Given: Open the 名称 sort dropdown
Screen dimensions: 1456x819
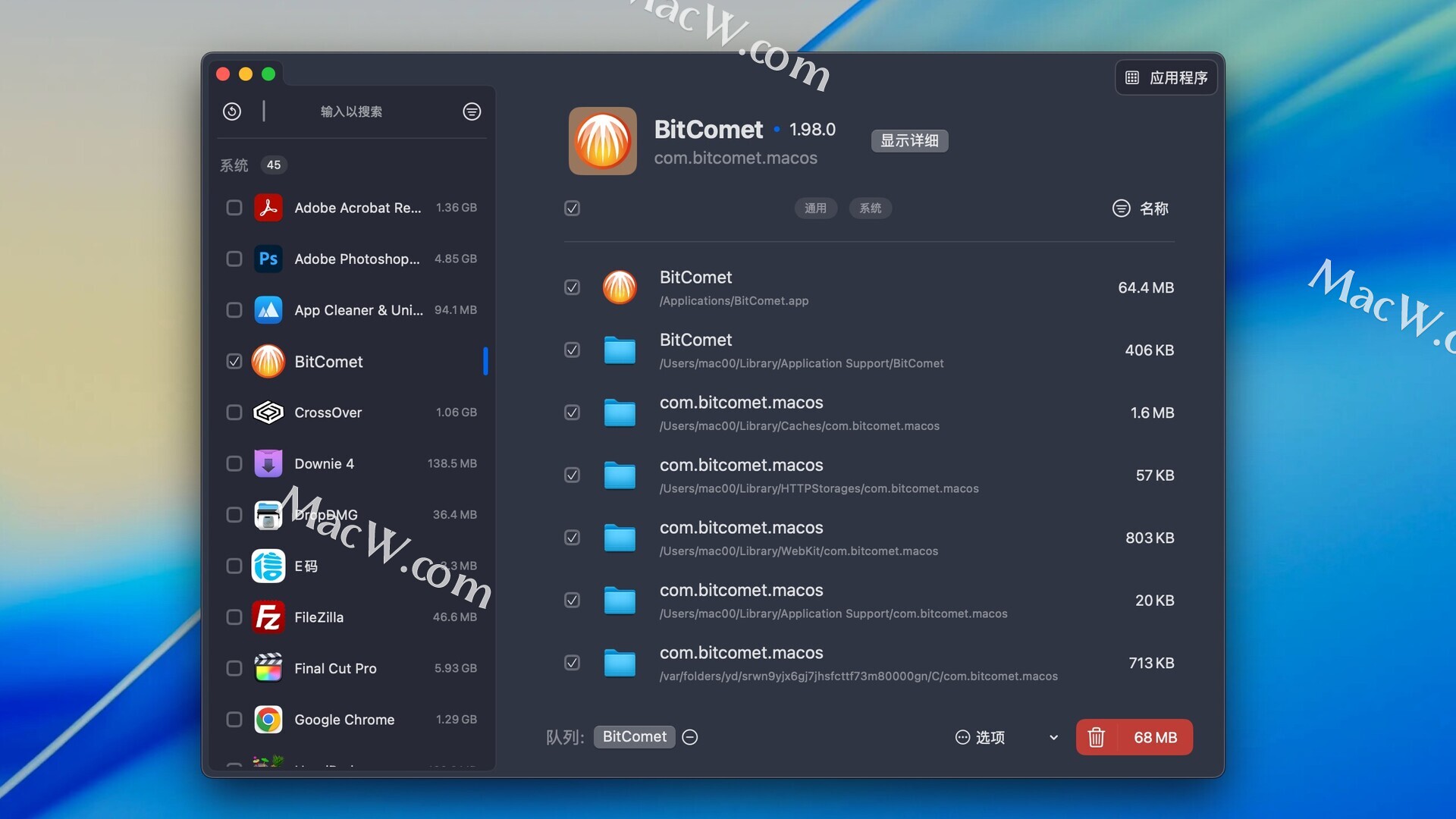Looking at the screenshot, I should click(1141, 209).
